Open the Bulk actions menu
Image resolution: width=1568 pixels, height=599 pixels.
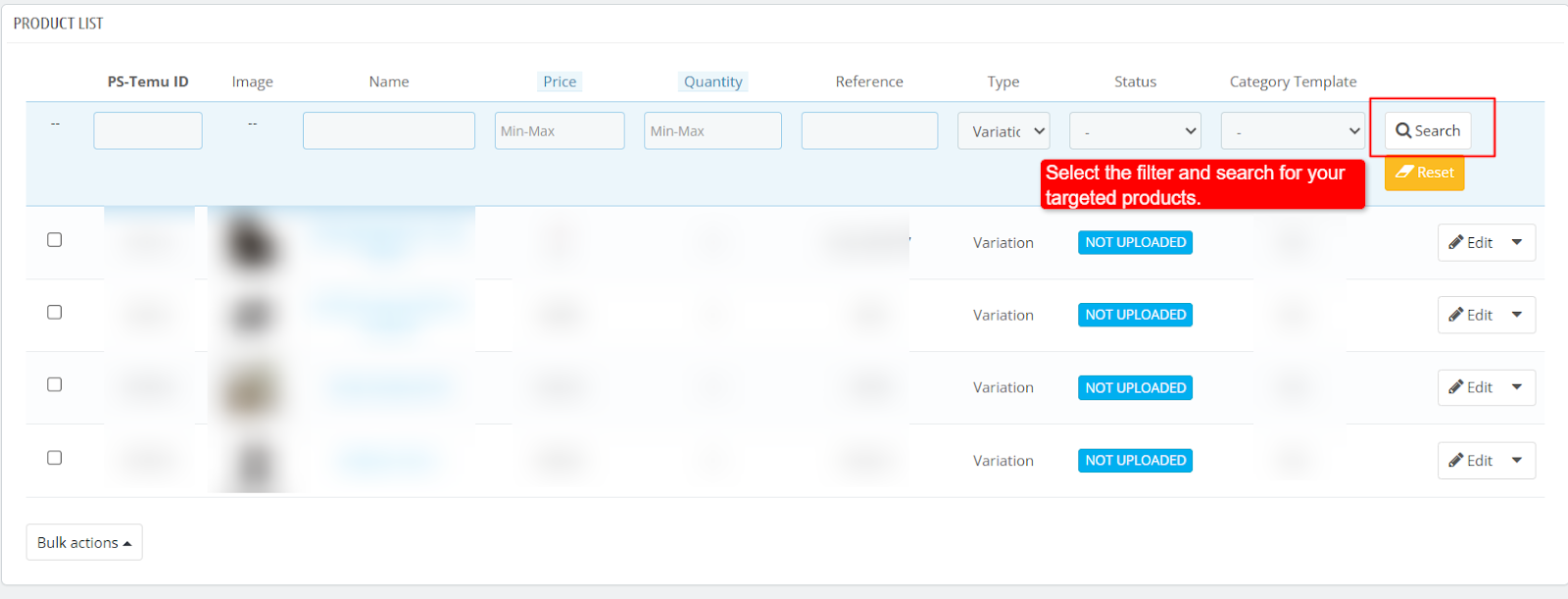(84, 542)
